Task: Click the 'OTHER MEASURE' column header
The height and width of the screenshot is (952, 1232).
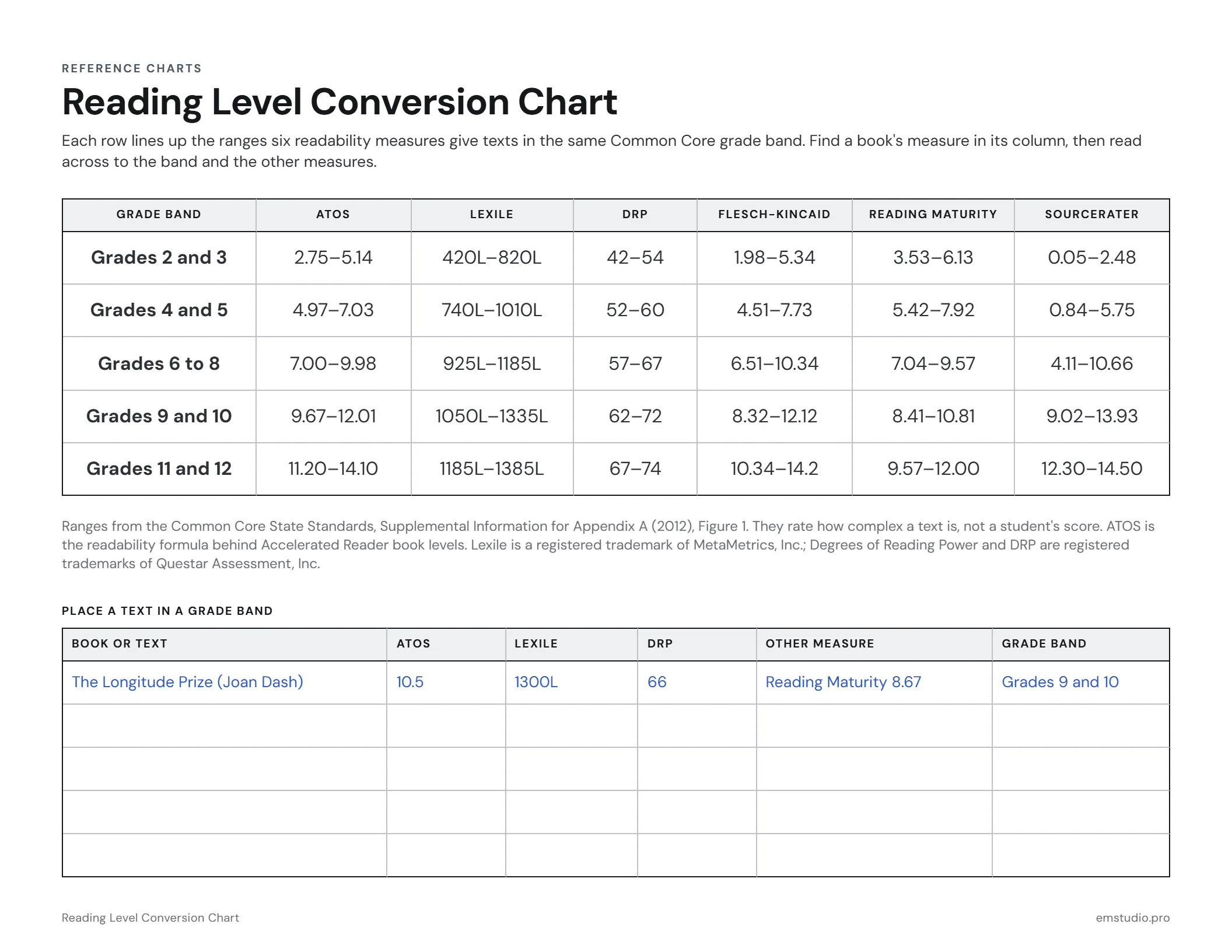Action: [x=820, y=643]
